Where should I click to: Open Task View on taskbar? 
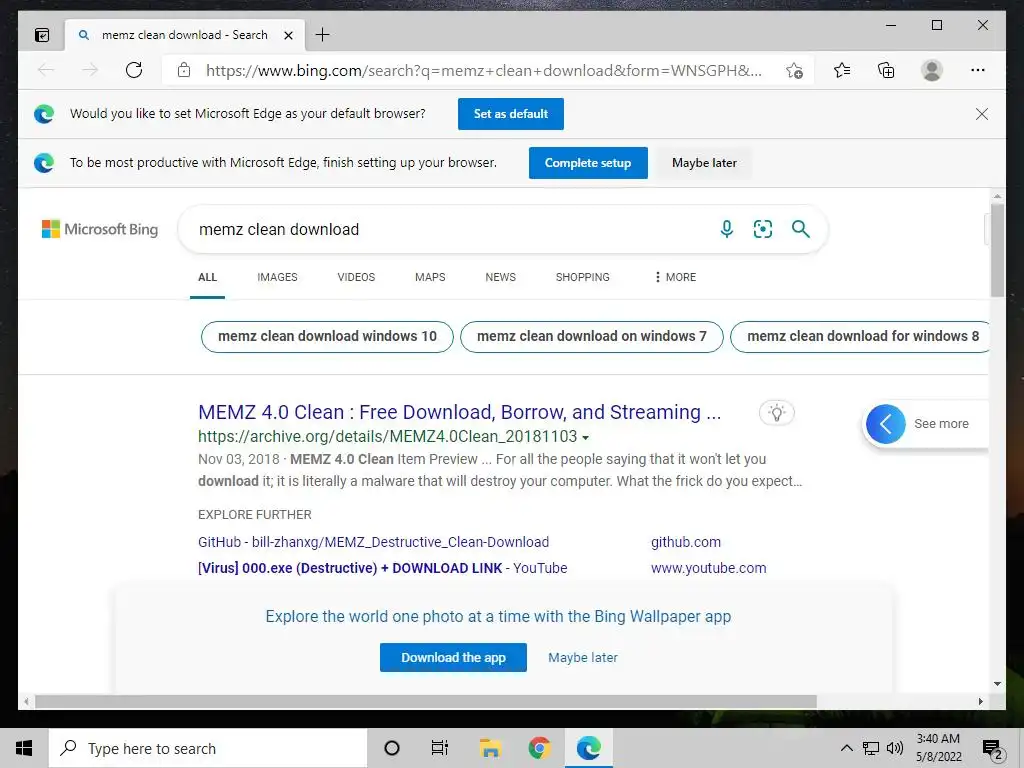440,748
